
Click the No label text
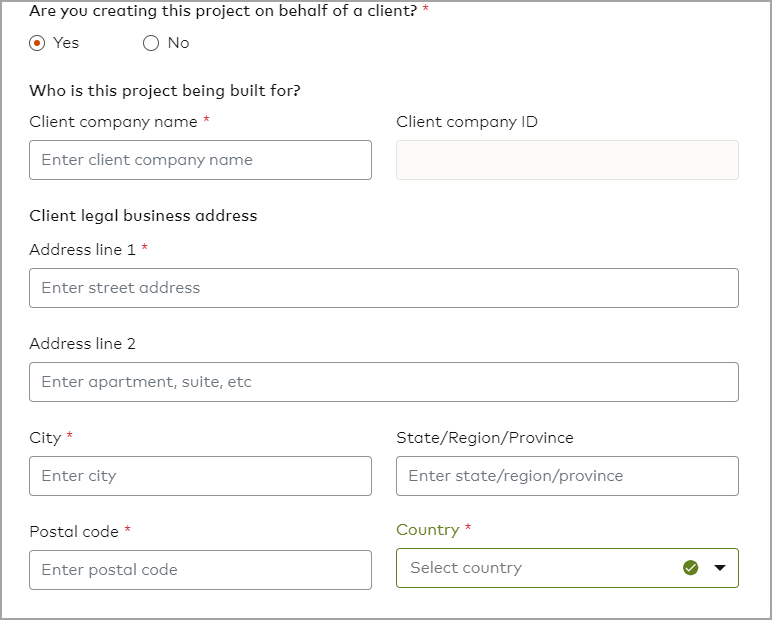178,43
